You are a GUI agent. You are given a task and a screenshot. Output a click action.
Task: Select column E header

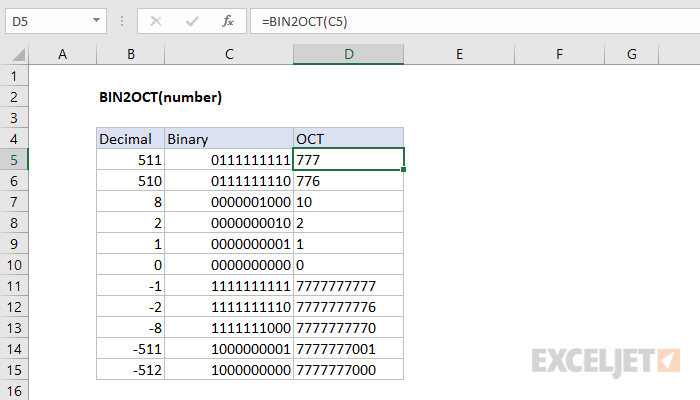click(459, 54)
